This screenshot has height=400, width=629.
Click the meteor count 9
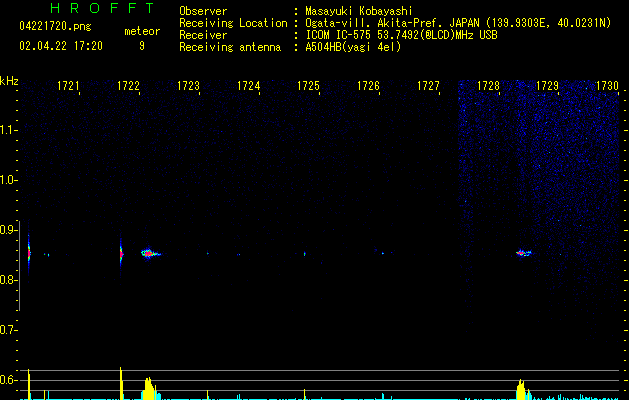[142, 46]
